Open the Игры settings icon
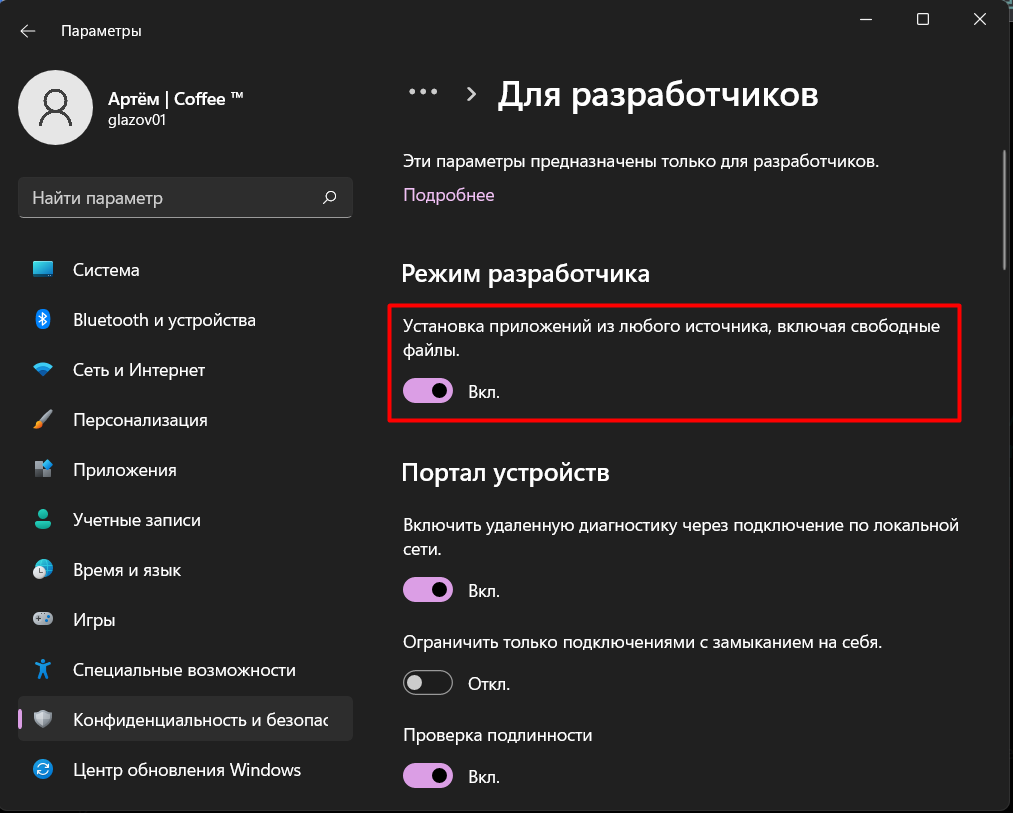Screen dimensions: 1013x813 pos(42,619)
